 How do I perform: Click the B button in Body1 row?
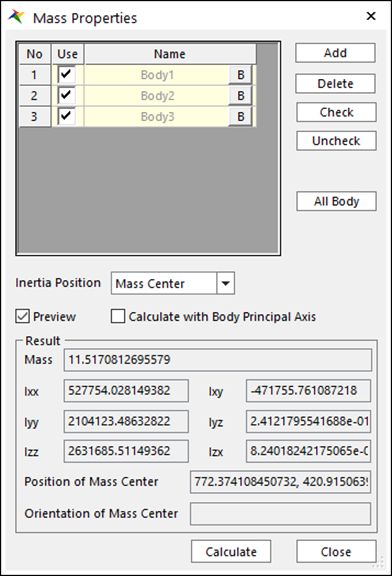(240, 75)
